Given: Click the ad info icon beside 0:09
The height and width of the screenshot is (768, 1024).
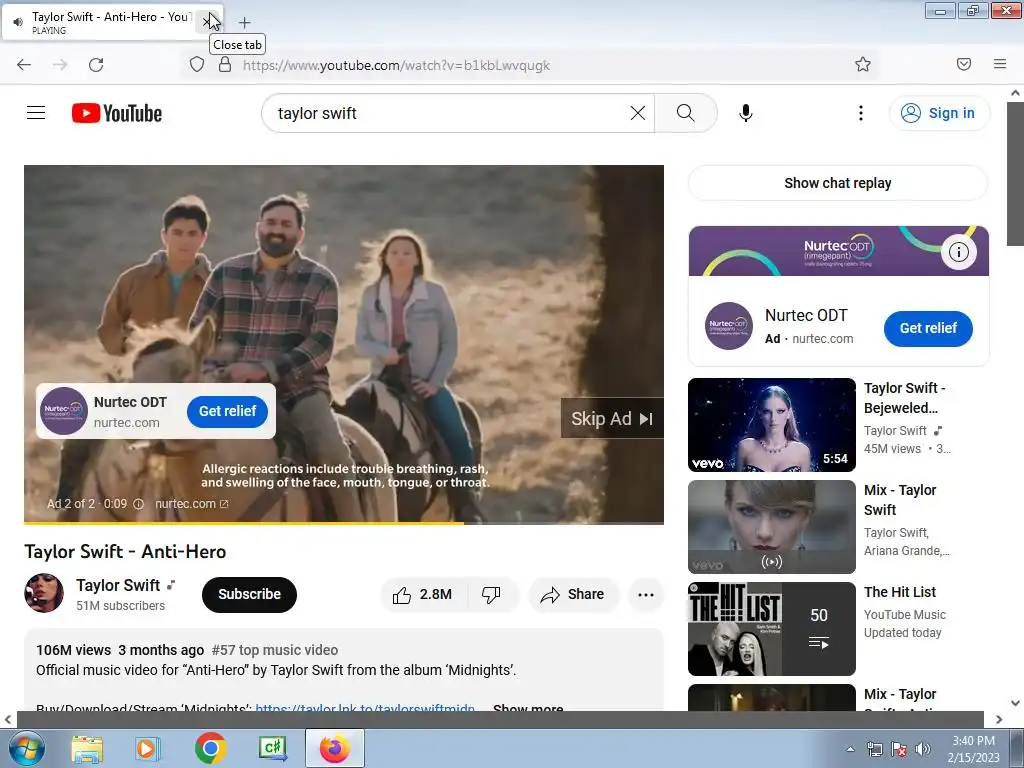Looking at the screenshot, I should click(x=138, y=504).
